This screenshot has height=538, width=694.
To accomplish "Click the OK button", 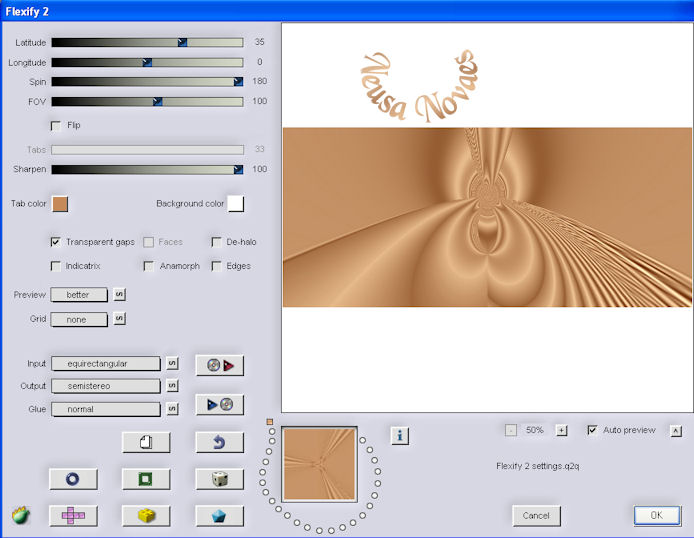I will (657, 515).
